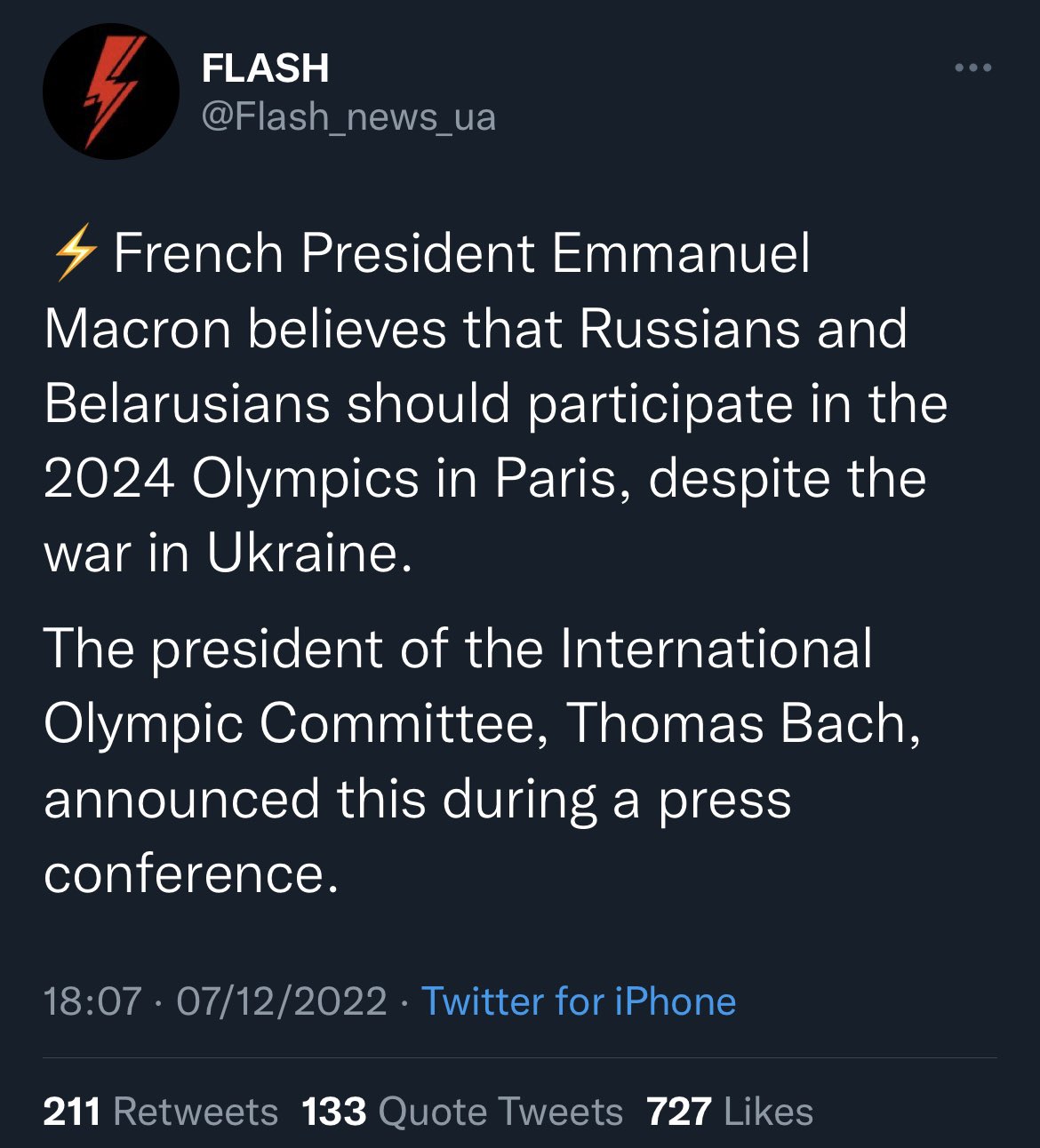Click the phrase "war in Ukraine"
The width and height of the screenshot is (1040, 1148).
[x=228, y=554]
